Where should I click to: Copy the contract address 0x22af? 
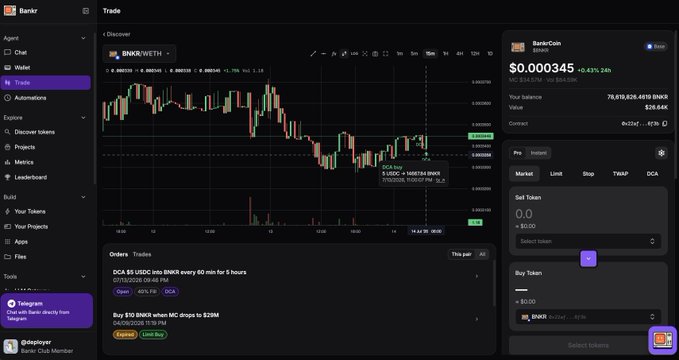(x=665, y=124)
